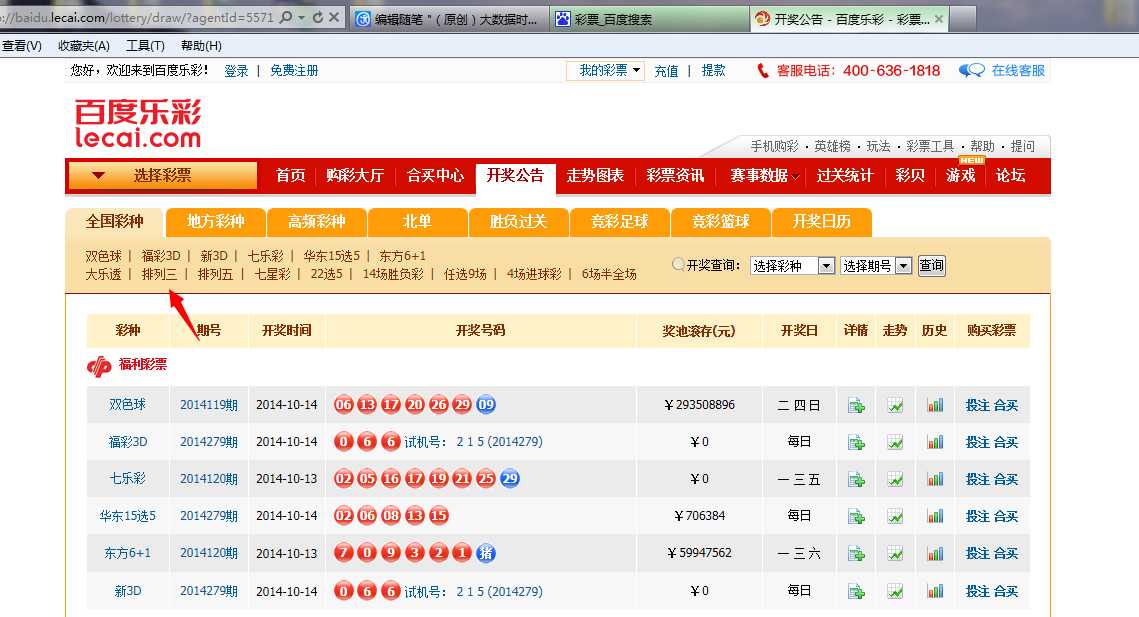
Task: Switch to 彩票_百度搜索 browser tab
Action: [x=649, y=20]
